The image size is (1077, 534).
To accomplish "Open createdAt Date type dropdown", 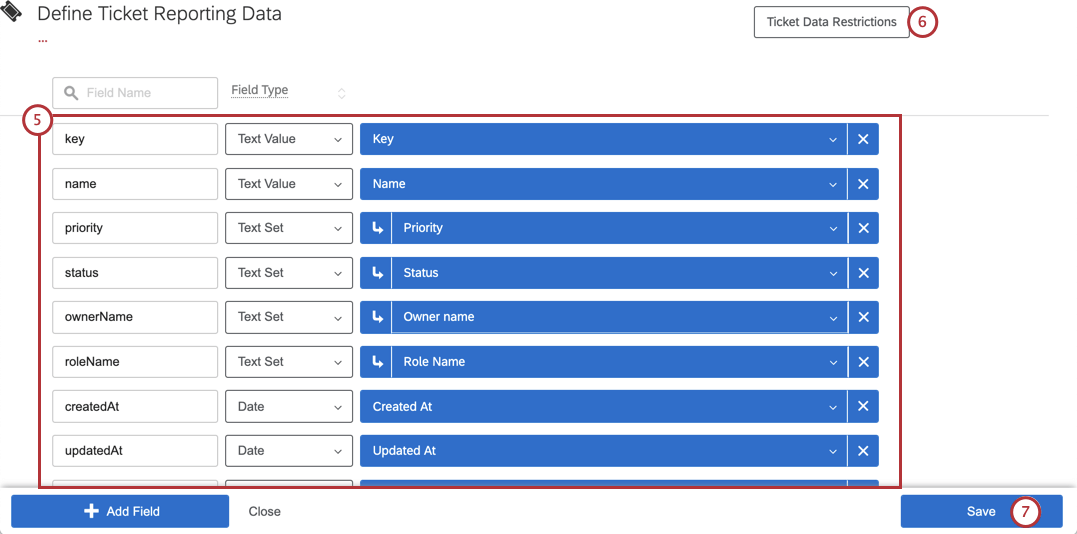I will [x=289, y=407].
